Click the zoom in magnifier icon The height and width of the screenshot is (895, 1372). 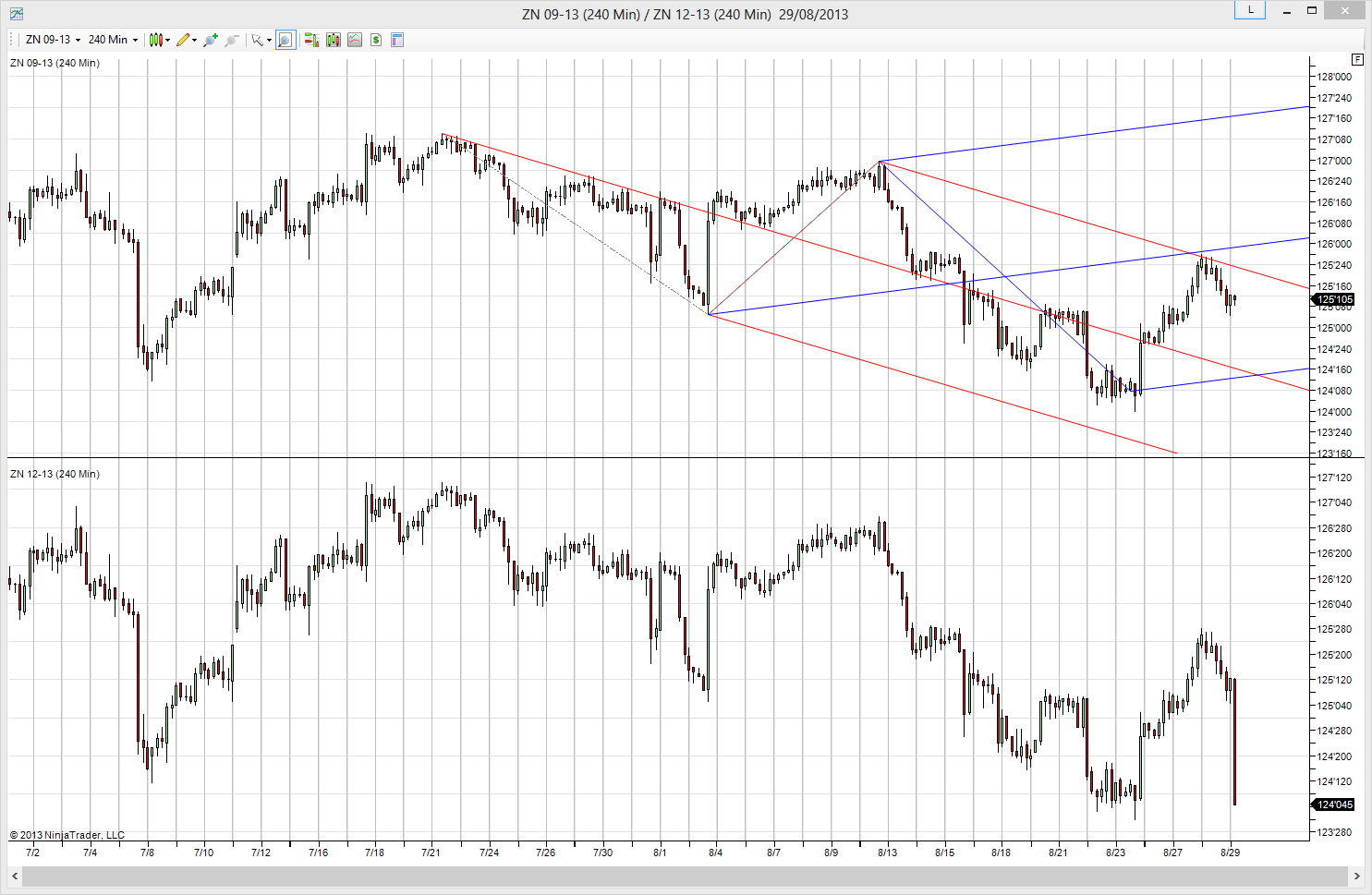click(x=211, y=40)
